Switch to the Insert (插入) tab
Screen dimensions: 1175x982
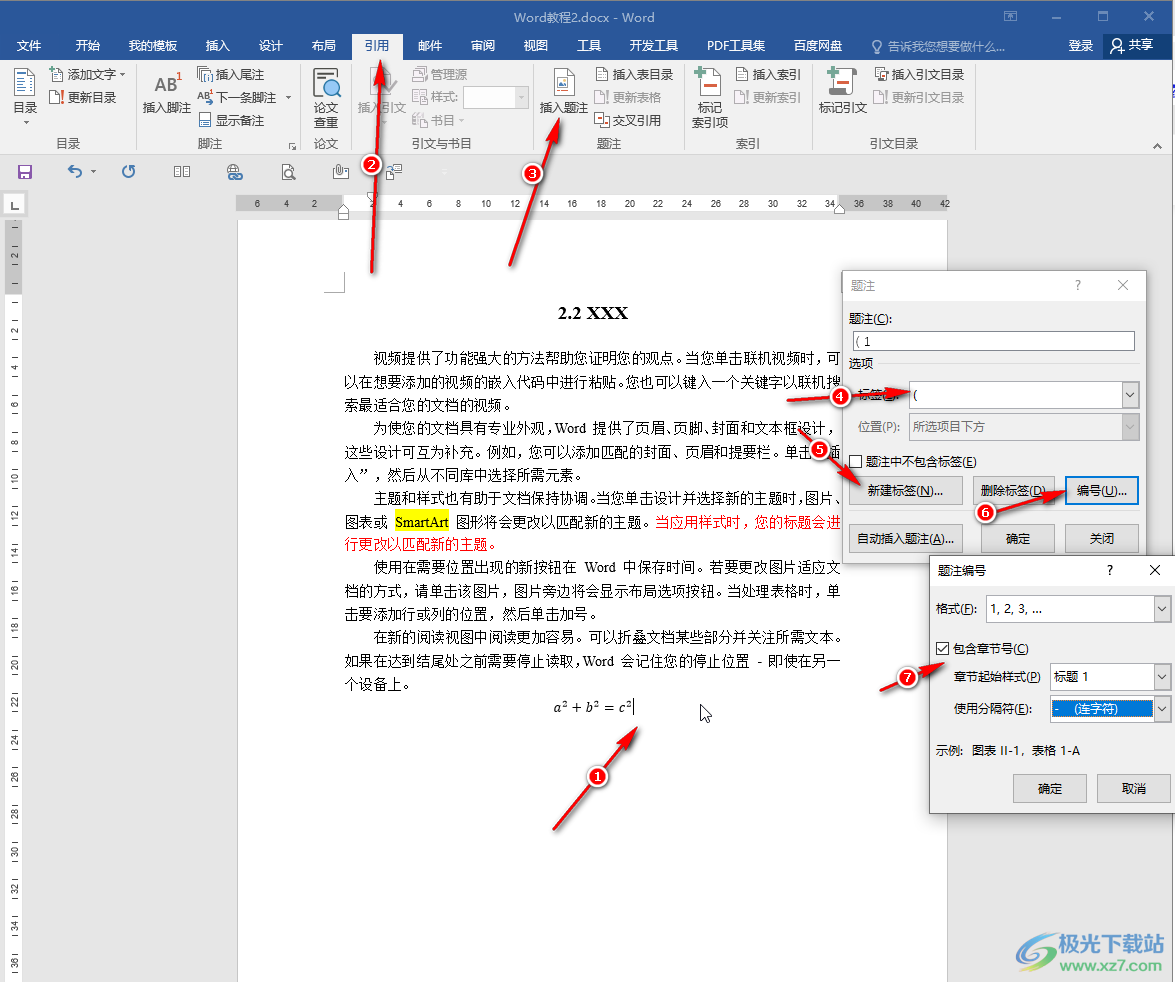[217, 46]
